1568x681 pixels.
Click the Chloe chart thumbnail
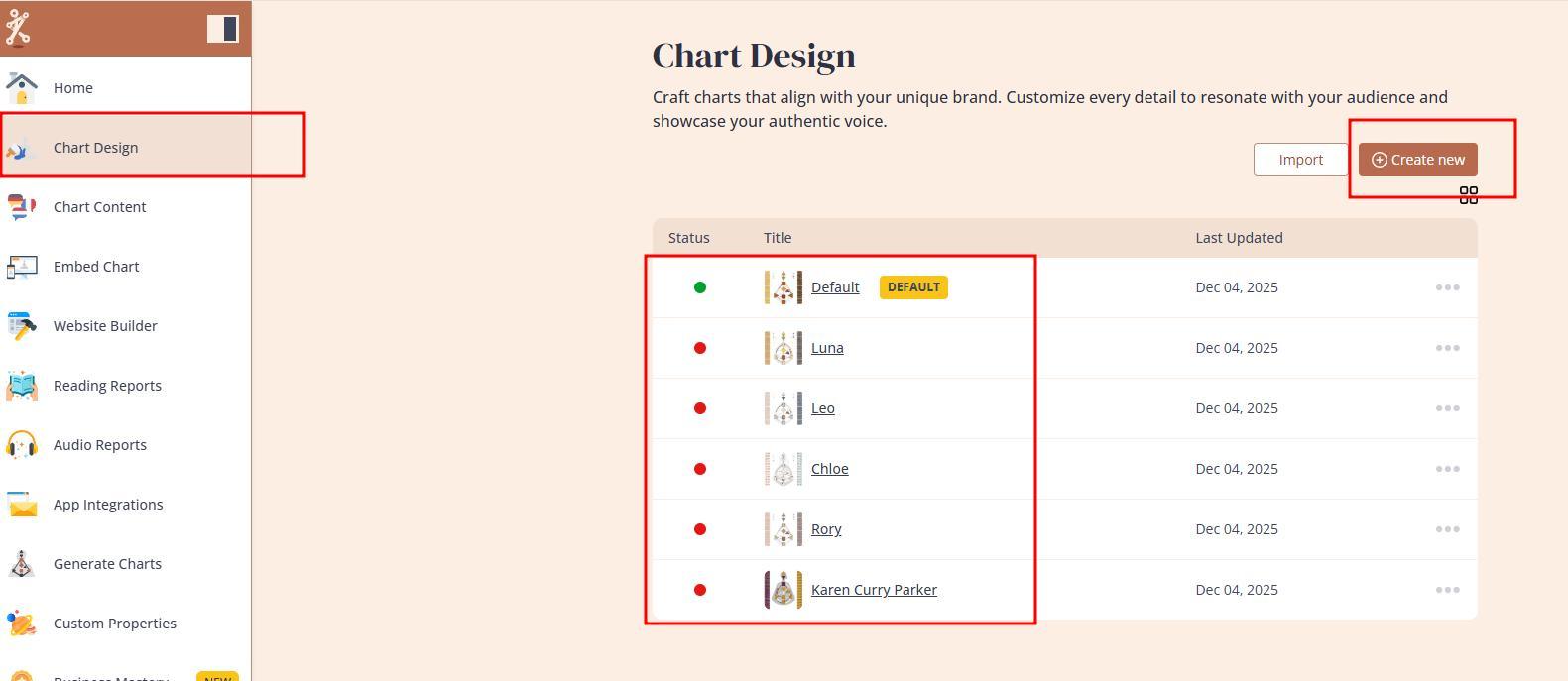(784, 469)
